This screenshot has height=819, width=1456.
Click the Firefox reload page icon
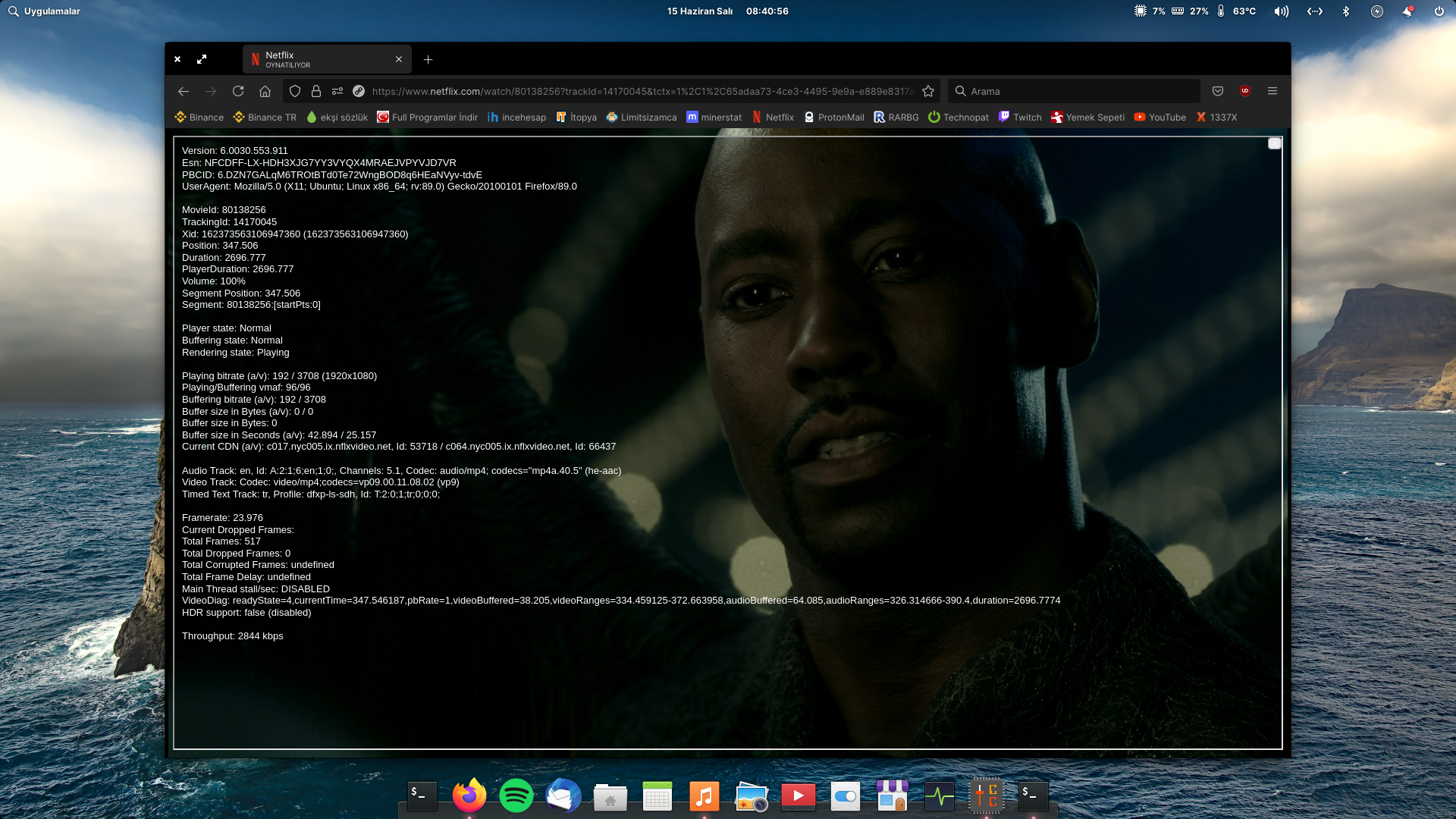(x=238, y=91)
